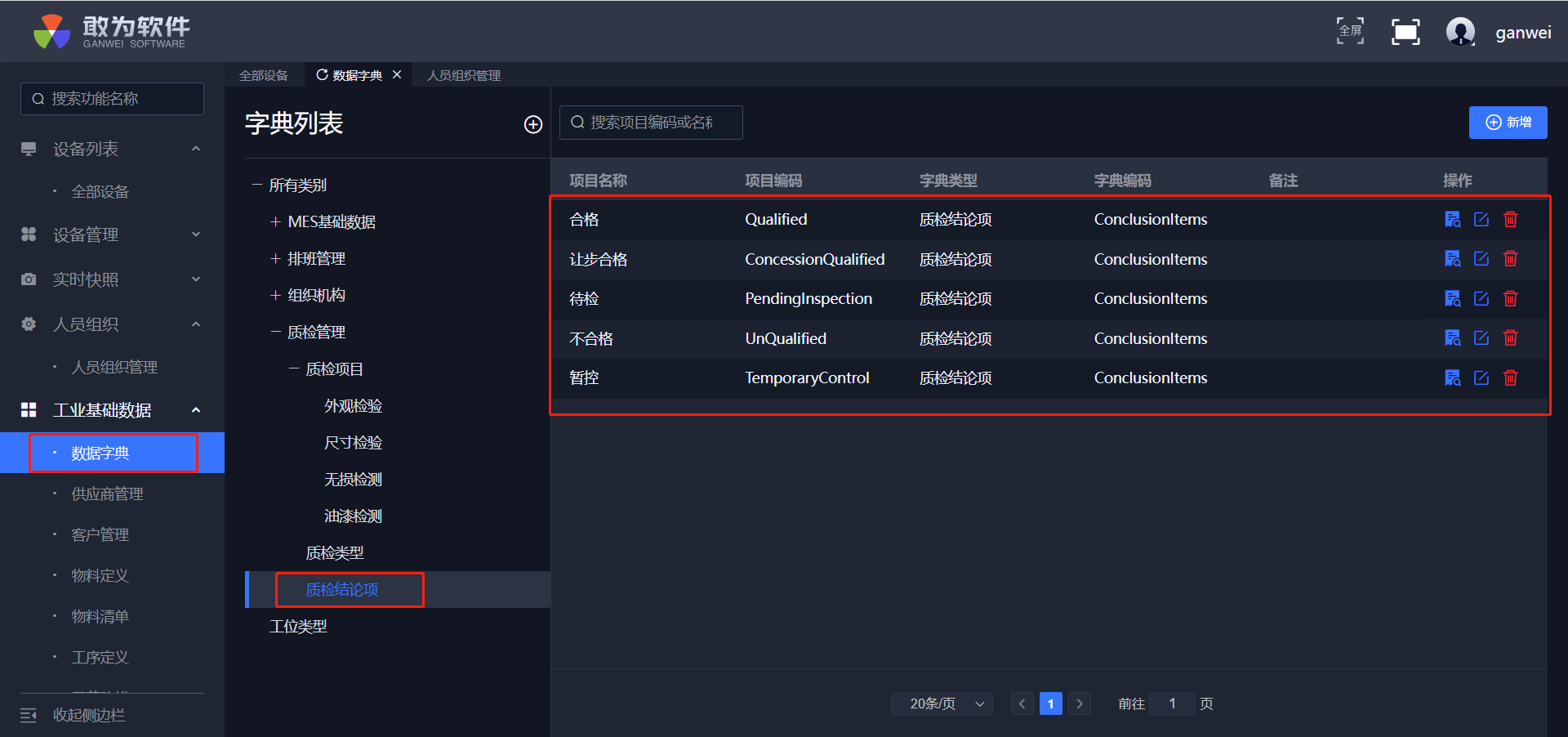Click the 前往 page number input

click(x=1172, y=703)
